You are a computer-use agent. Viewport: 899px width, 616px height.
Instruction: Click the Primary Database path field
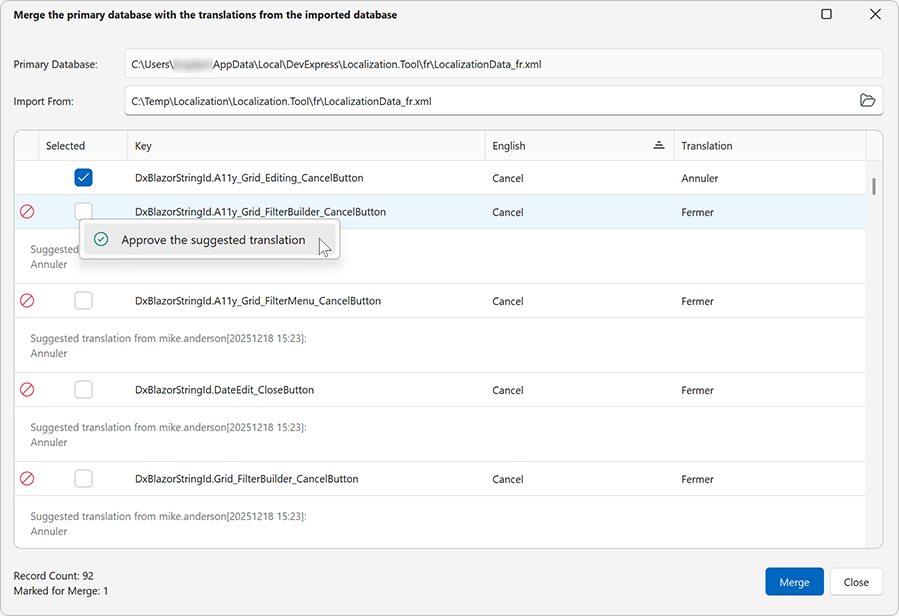400,63
